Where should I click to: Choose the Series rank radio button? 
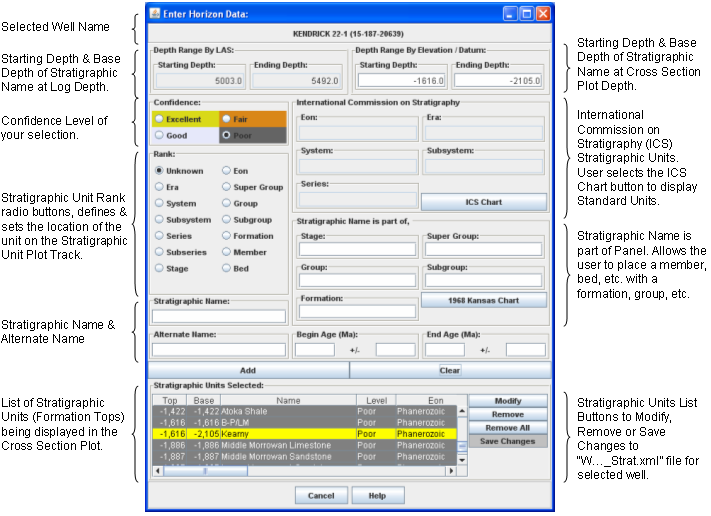159,236
